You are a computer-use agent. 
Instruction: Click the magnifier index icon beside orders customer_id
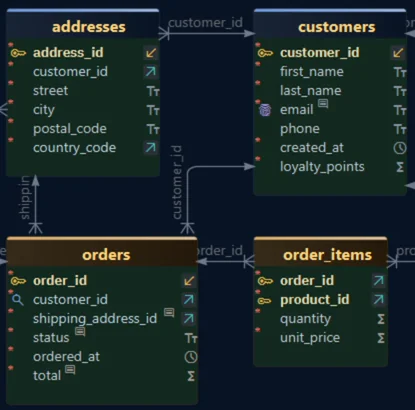tap(18, 300)
